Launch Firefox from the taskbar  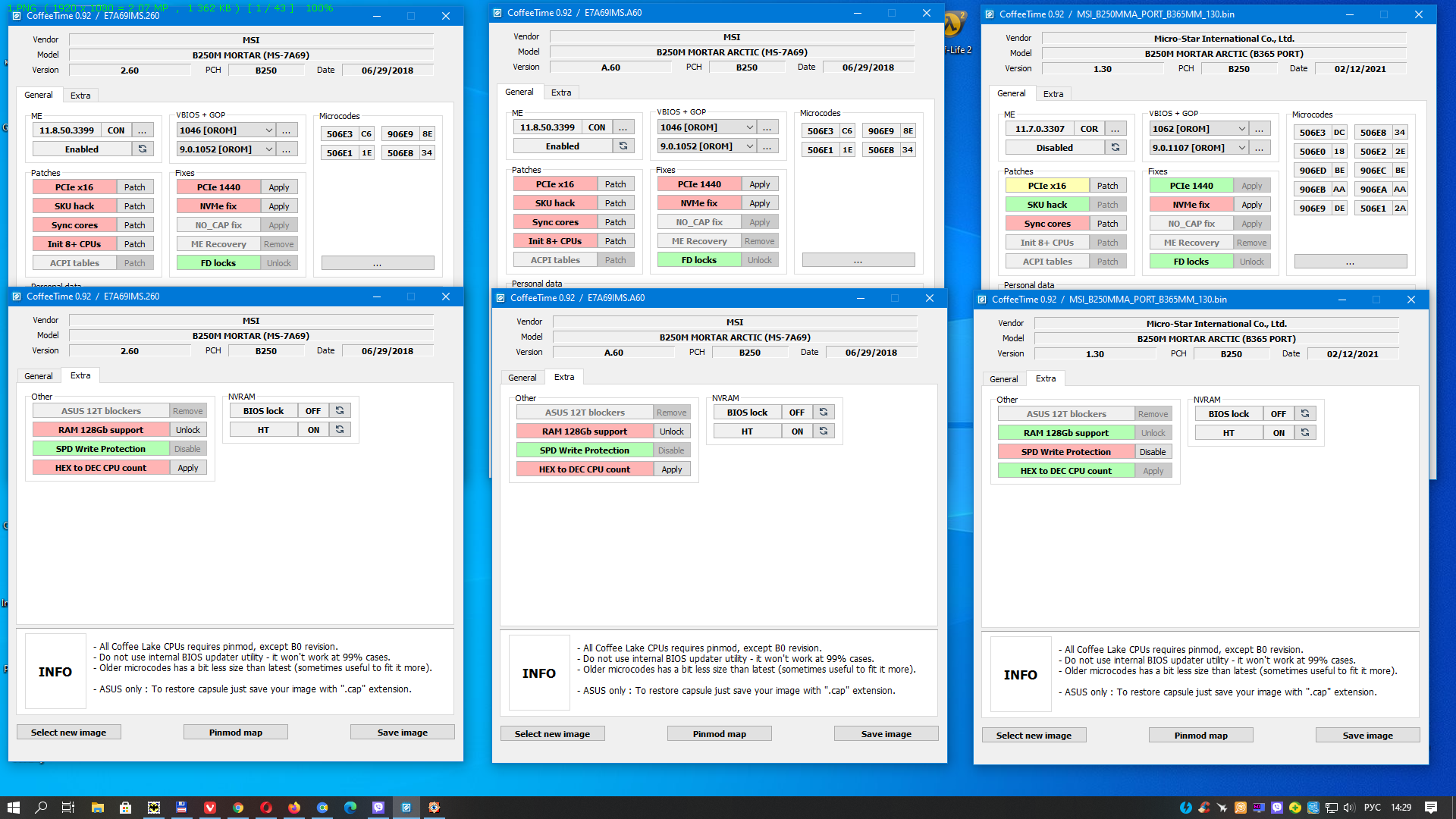pyautogui.click(x=294, y=808)
